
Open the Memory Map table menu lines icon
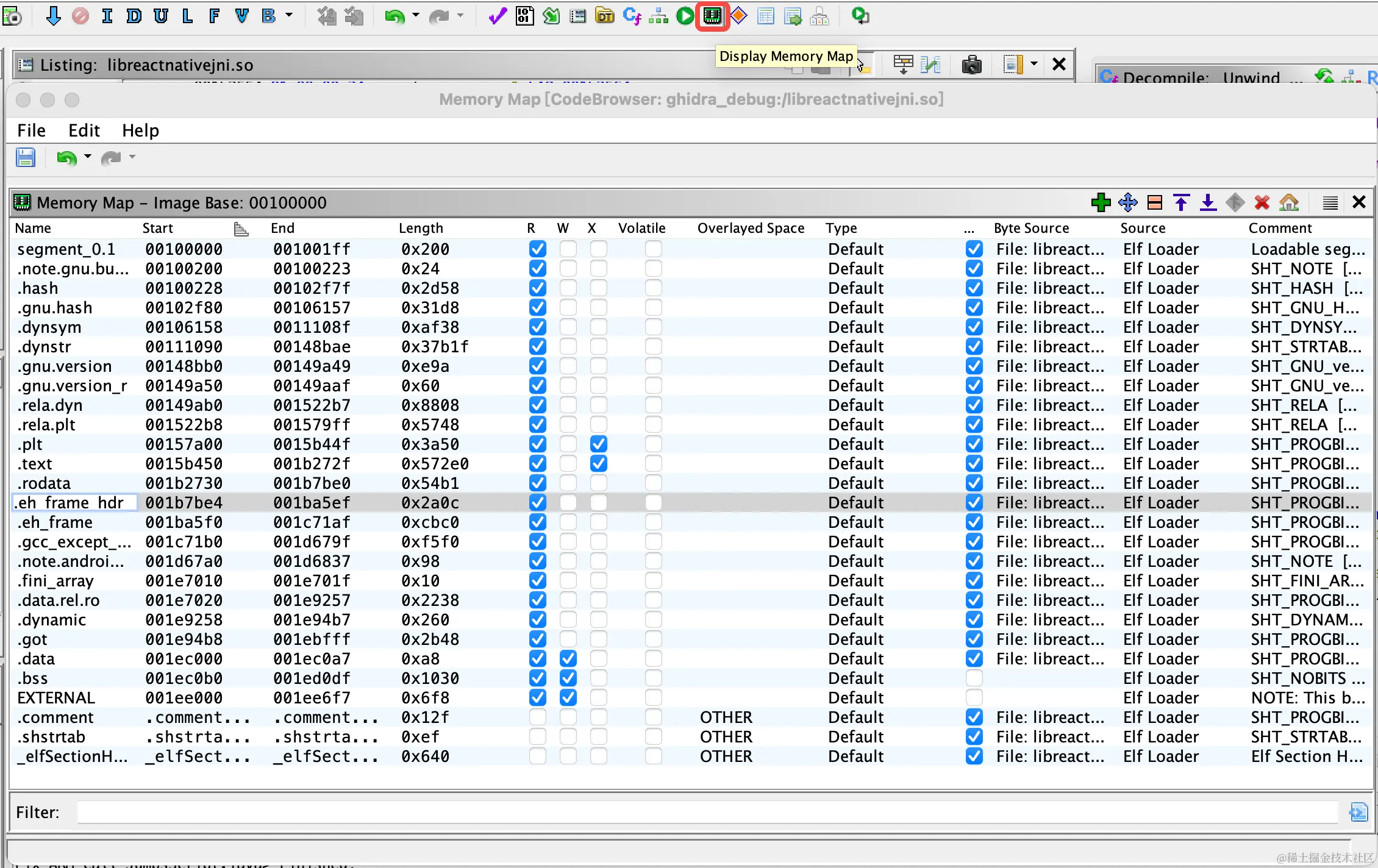(x=1330, y=202)
